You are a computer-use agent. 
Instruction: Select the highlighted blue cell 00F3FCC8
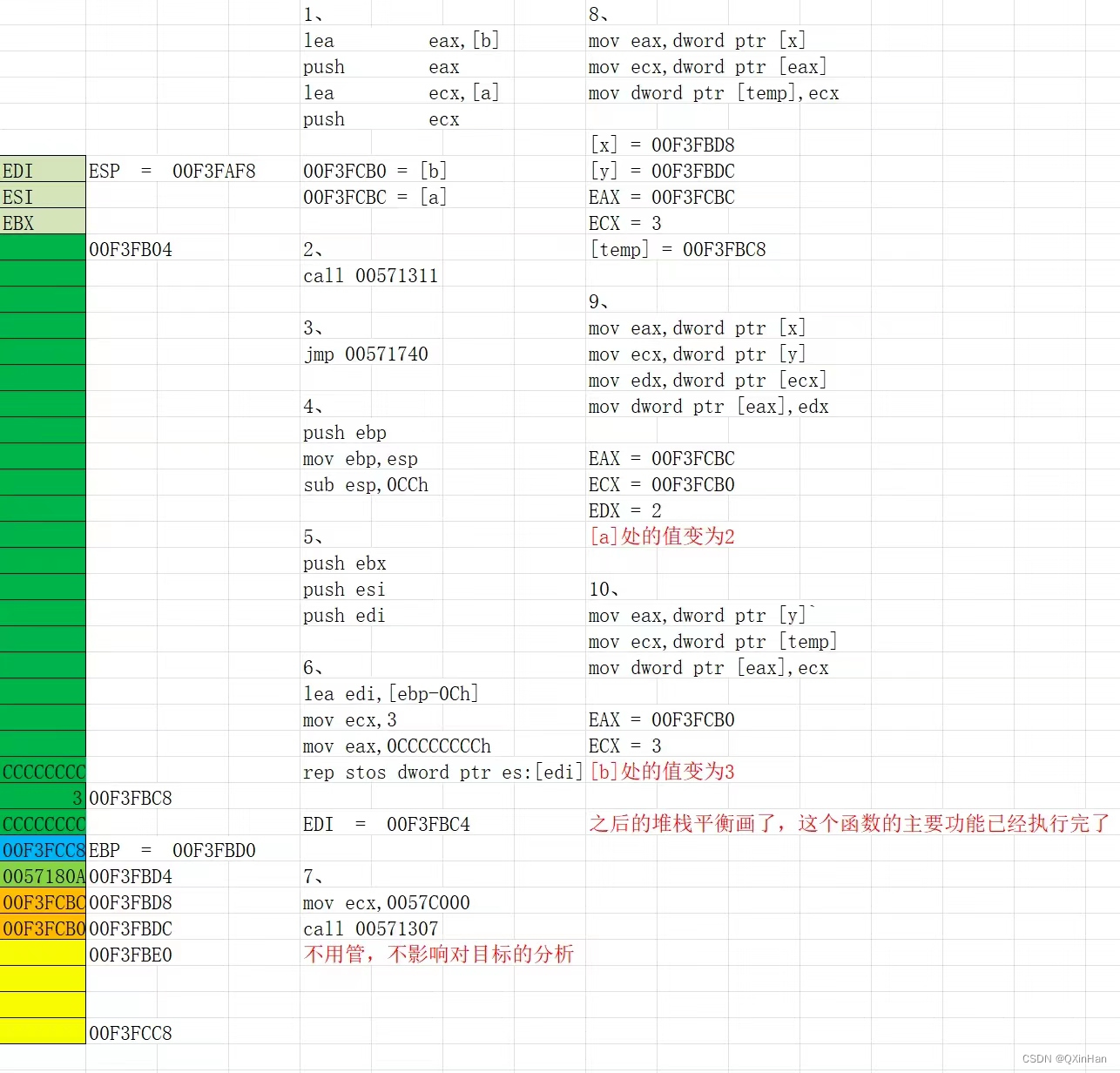pos(43,850)
